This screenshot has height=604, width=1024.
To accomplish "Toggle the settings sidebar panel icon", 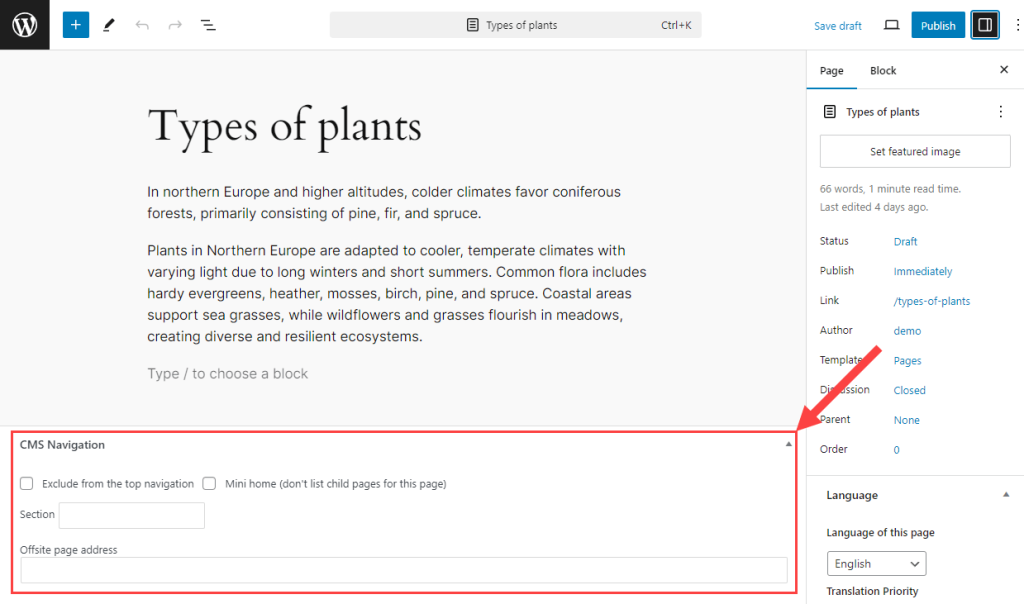I will coord(984,24).
